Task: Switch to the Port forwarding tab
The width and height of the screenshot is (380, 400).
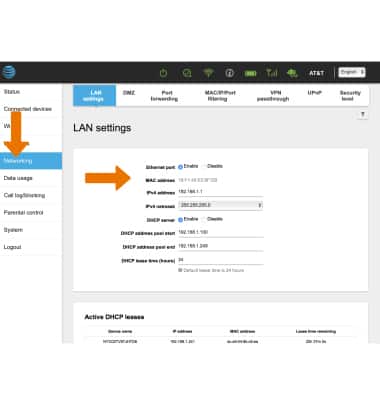Action: click(164, 96)
